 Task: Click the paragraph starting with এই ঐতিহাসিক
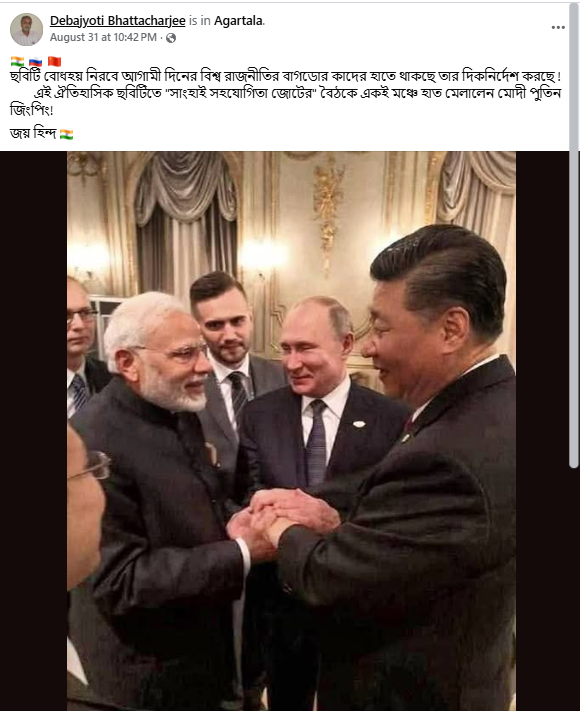pyautogui.click(x=285, y=102)
